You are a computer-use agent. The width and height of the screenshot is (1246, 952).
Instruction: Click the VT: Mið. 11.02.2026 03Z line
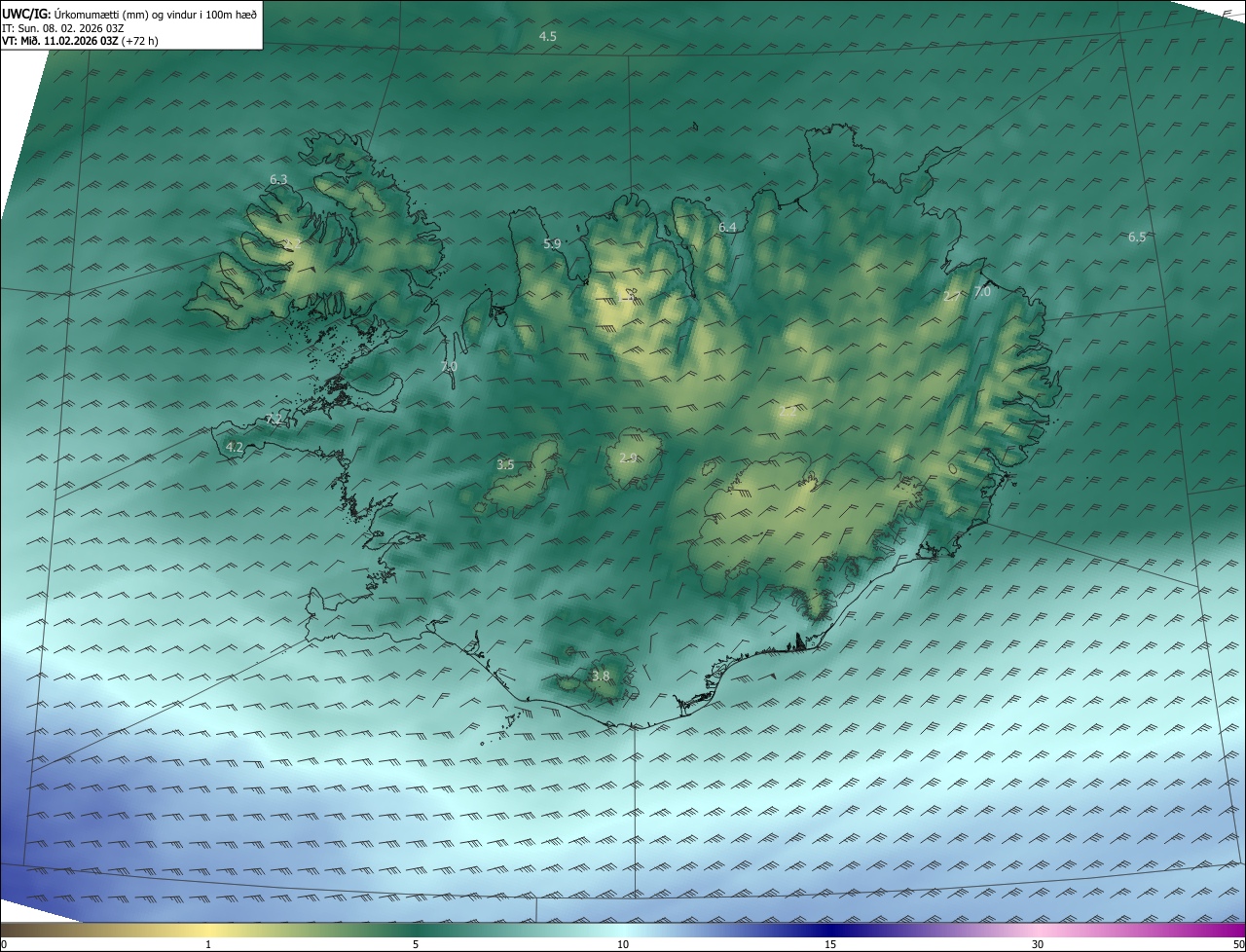coord(80,41)
